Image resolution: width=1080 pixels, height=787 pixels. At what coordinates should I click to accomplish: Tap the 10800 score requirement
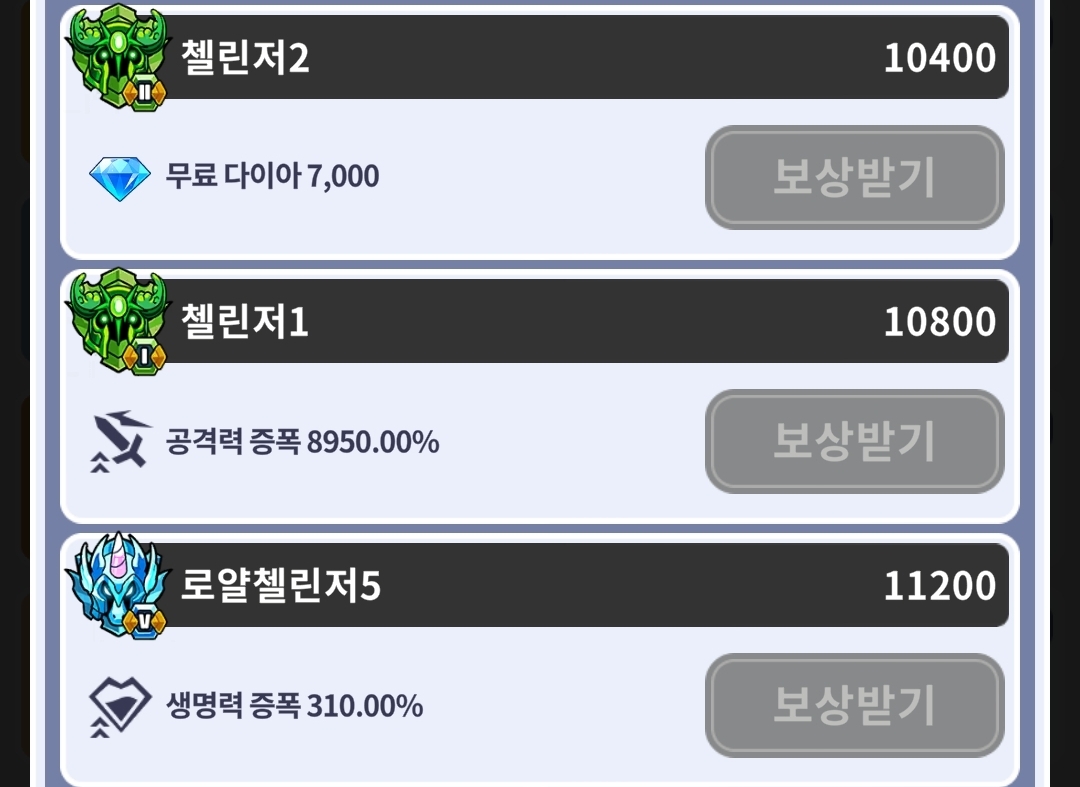pos(939,322)
